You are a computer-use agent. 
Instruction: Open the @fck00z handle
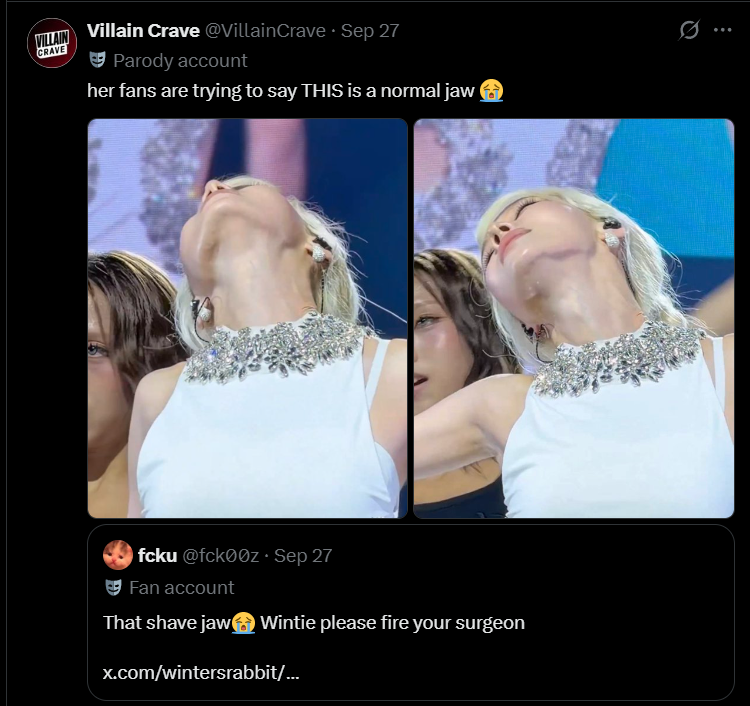221,556
